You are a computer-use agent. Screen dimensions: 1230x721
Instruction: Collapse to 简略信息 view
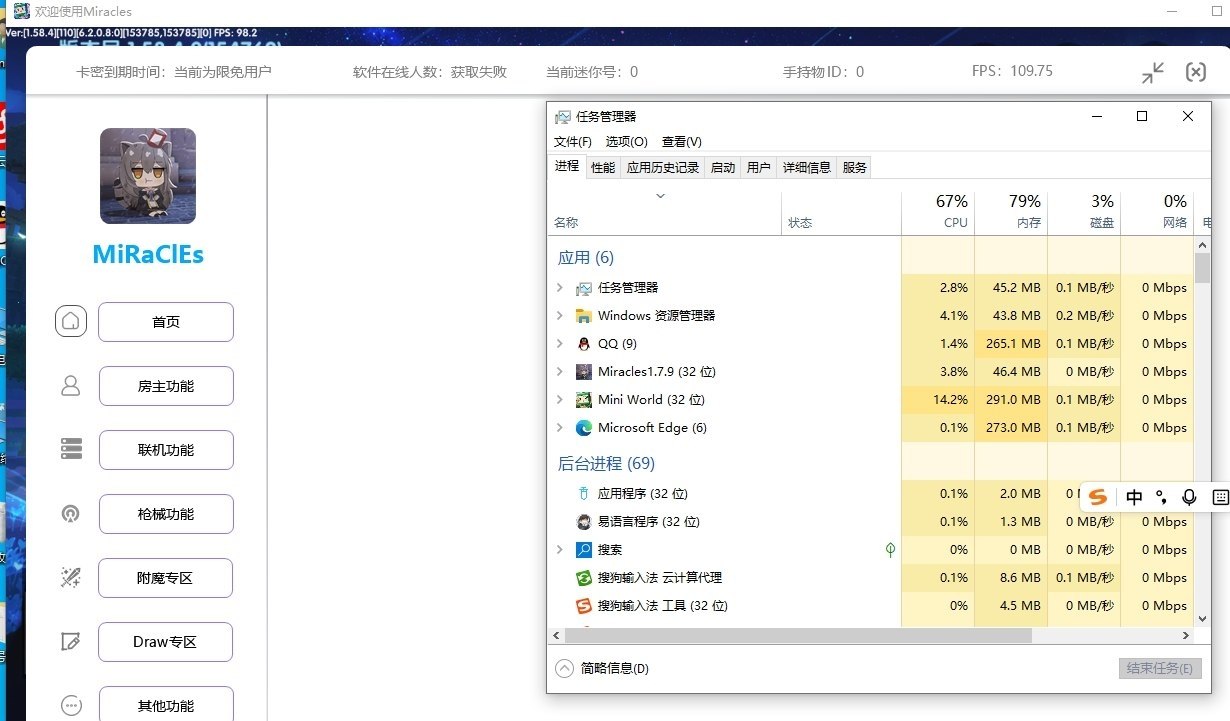click(x=602, y=668)
